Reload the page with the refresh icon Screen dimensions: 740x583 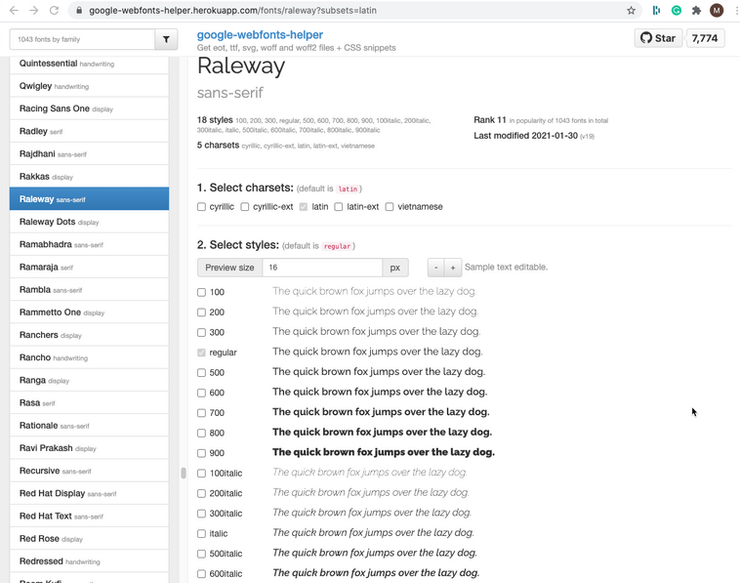pyautogui.click(x=54, y=10)
